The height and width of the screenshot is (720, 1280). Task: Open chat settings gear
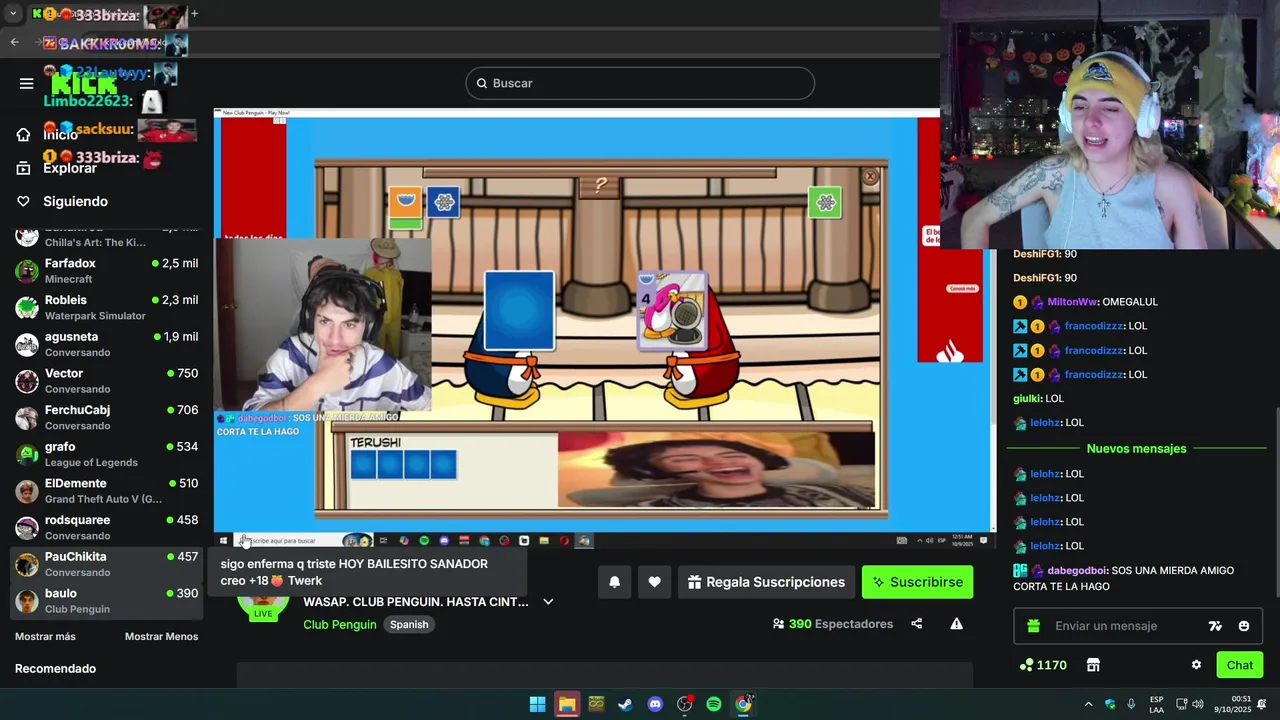1196,665
